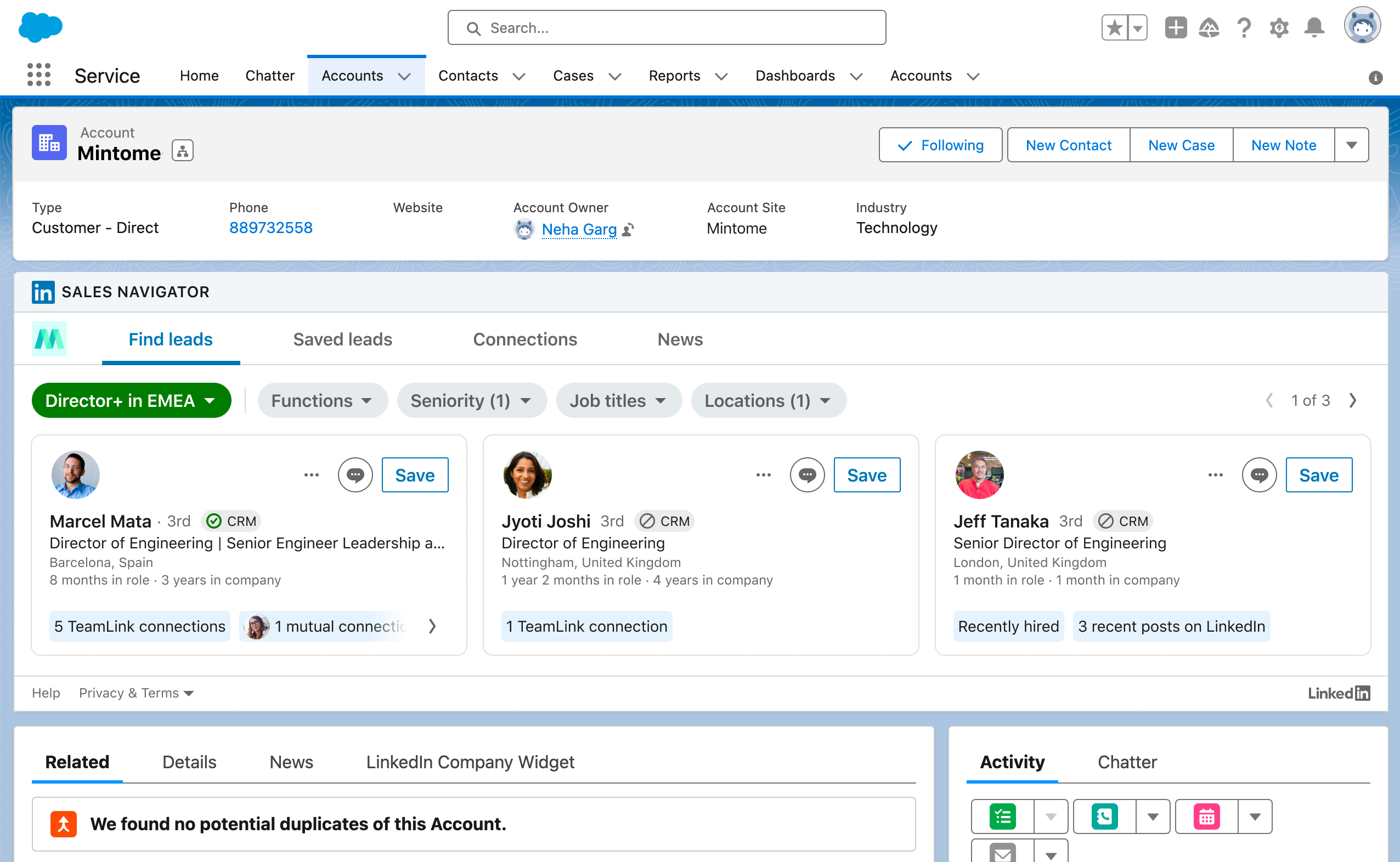Screen dimensions: 1400x862
Task: Expand more account actions dropdown arrow
Action: 1352,145
